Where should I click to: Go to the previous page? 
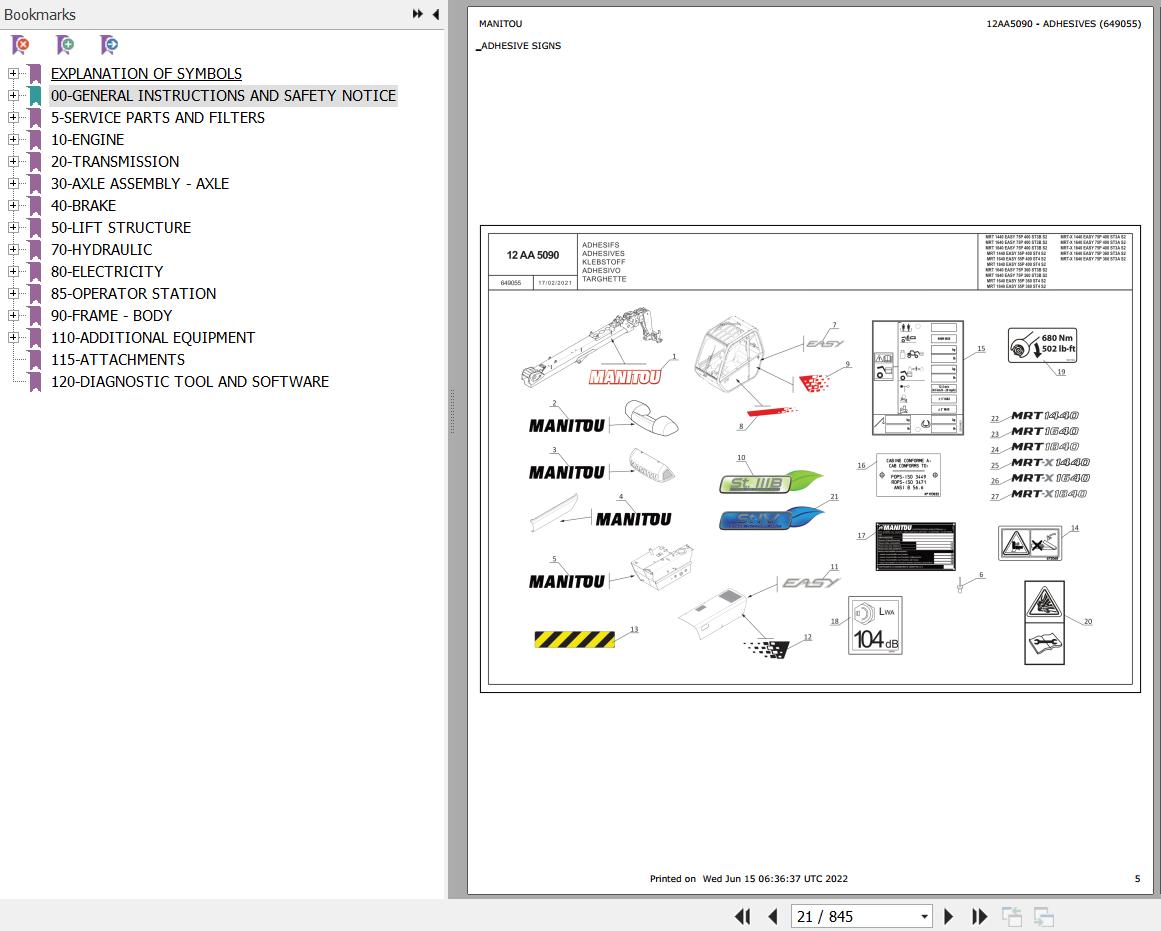773,916
